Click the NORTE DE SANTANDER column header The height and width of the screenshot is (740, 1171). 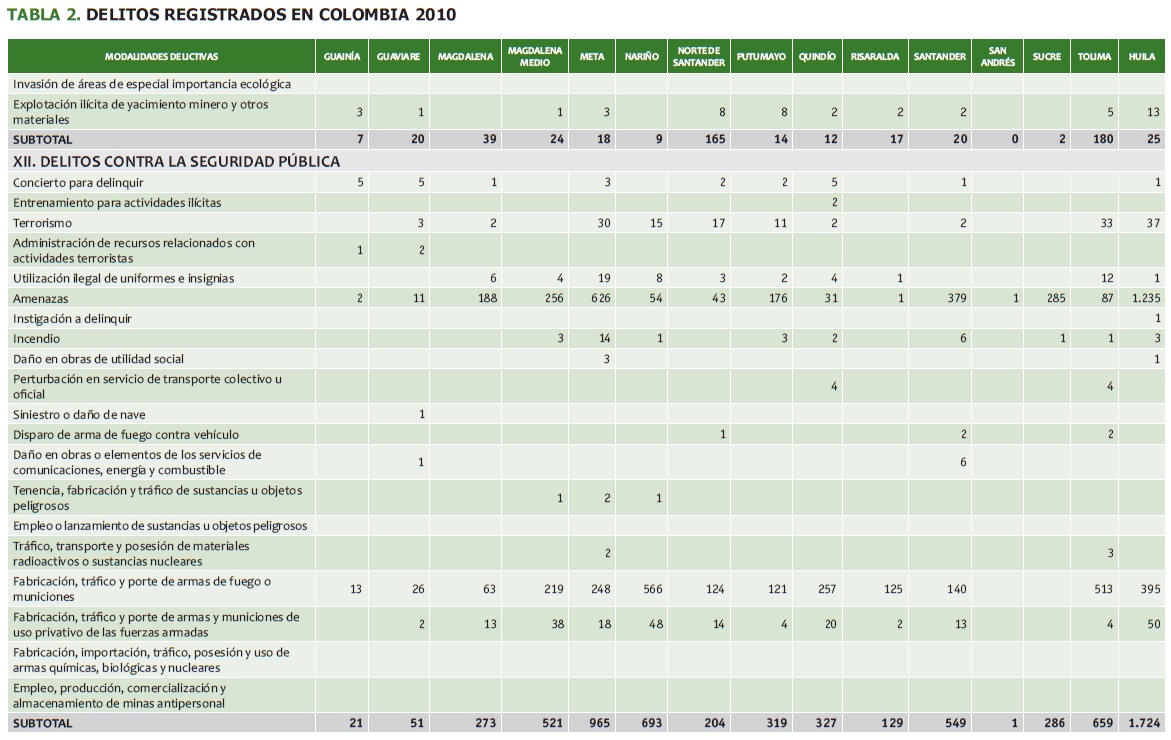point(700,57)
